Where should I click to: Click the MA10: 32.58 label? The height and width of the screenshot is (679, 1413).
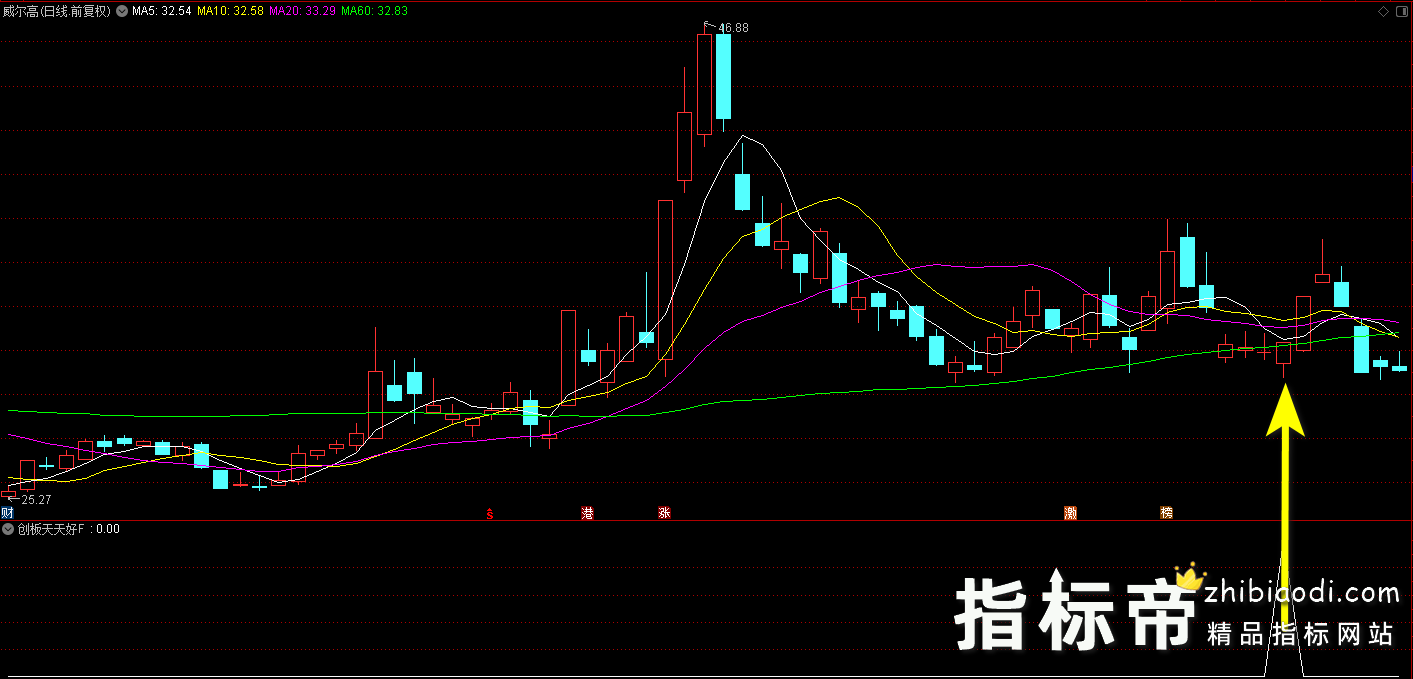[x=230, y=11]
